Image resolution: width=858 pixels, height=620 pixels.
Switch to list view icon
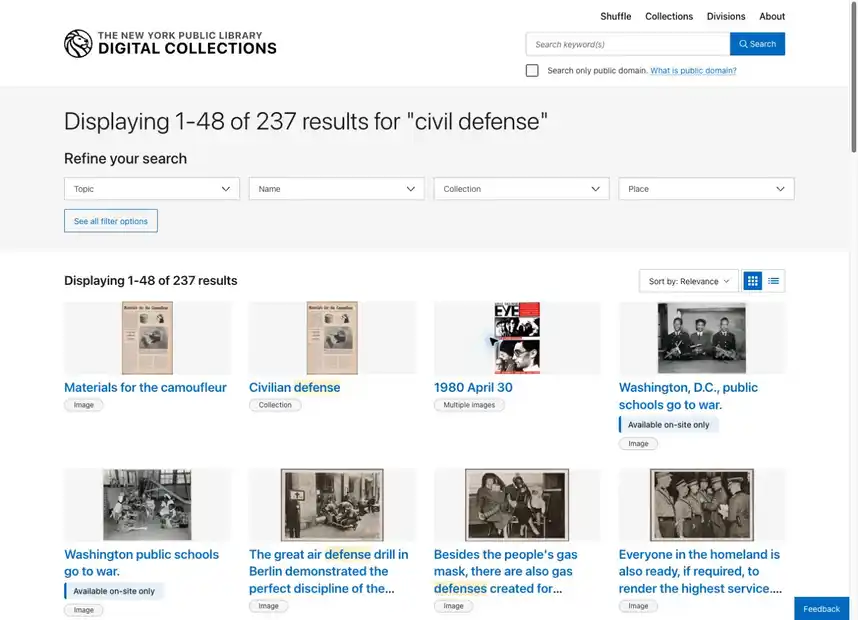[774, 281]
